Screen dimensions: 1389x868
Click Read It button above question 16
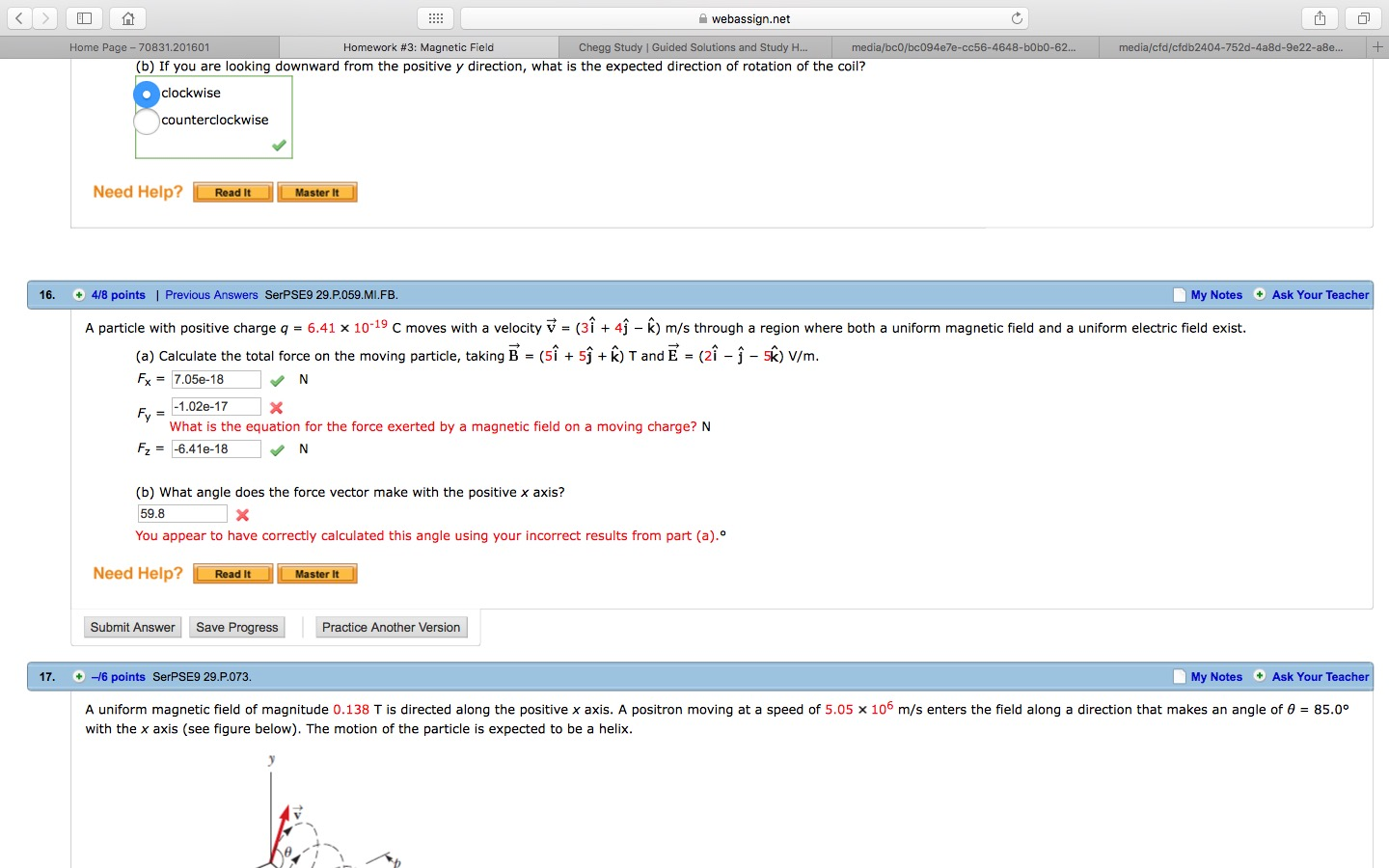point(233,192)
